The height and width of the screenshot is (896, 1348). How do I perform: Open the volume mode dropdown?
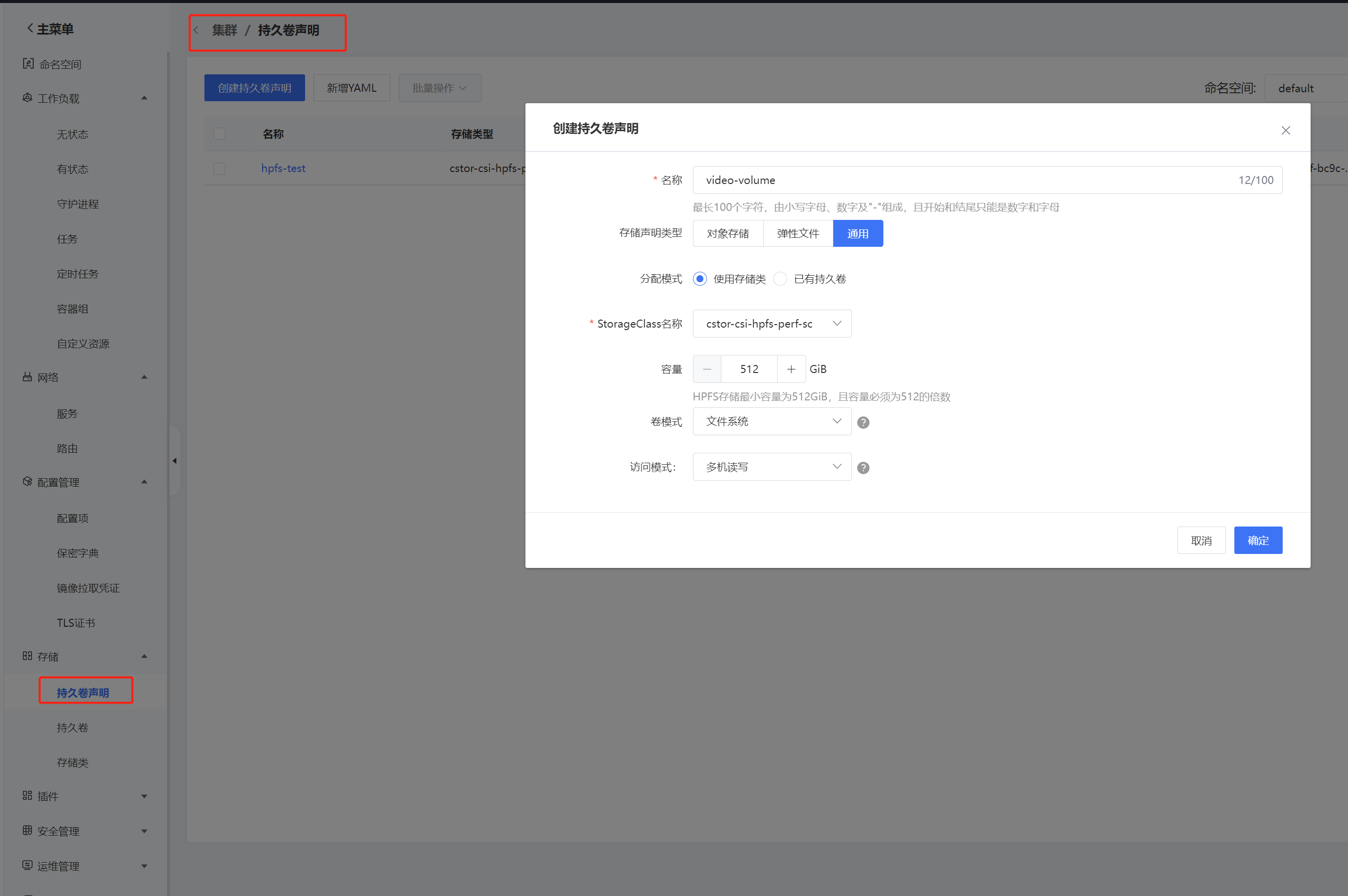(x=772, y=422)
